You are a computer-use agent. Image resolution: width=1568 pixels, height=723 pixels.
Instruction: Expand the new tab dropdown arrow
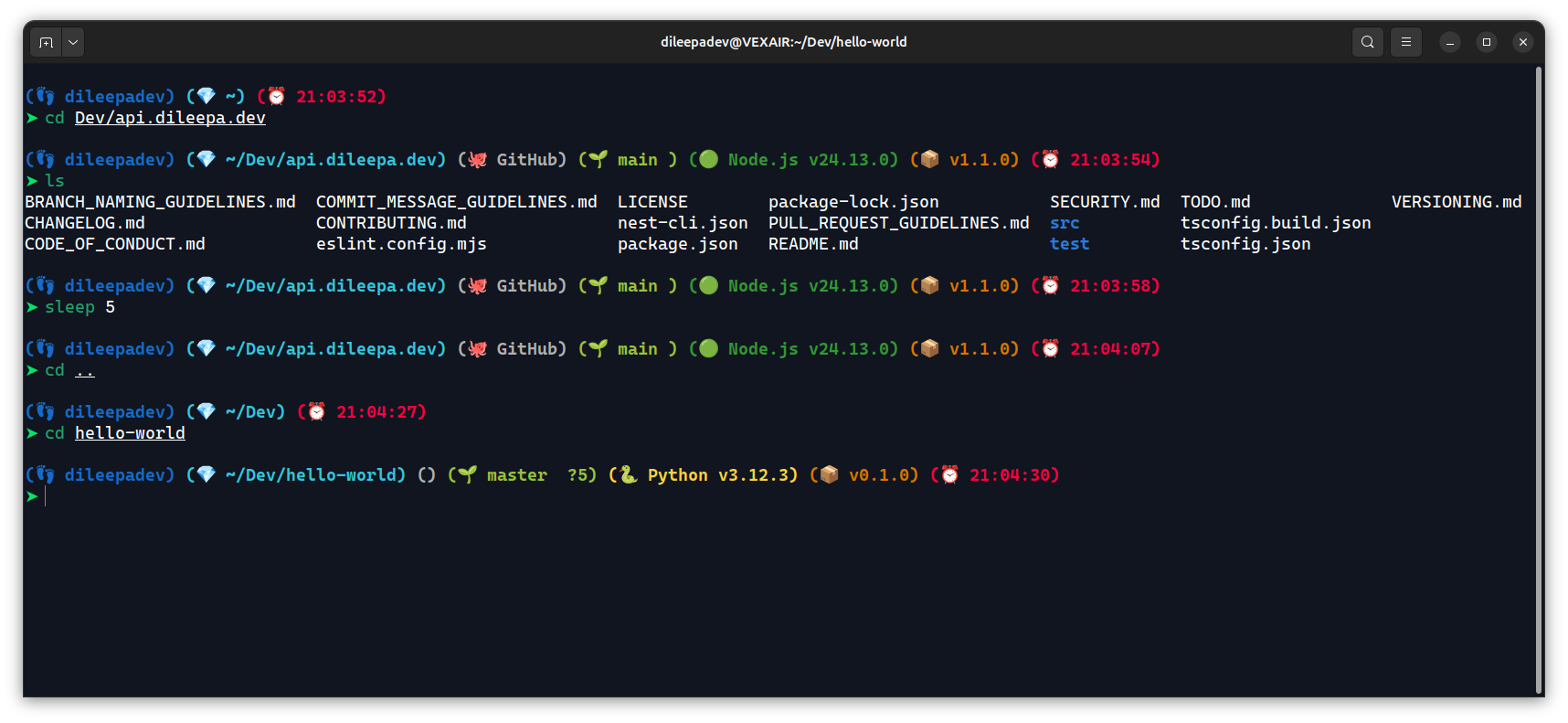pos(73,42)
